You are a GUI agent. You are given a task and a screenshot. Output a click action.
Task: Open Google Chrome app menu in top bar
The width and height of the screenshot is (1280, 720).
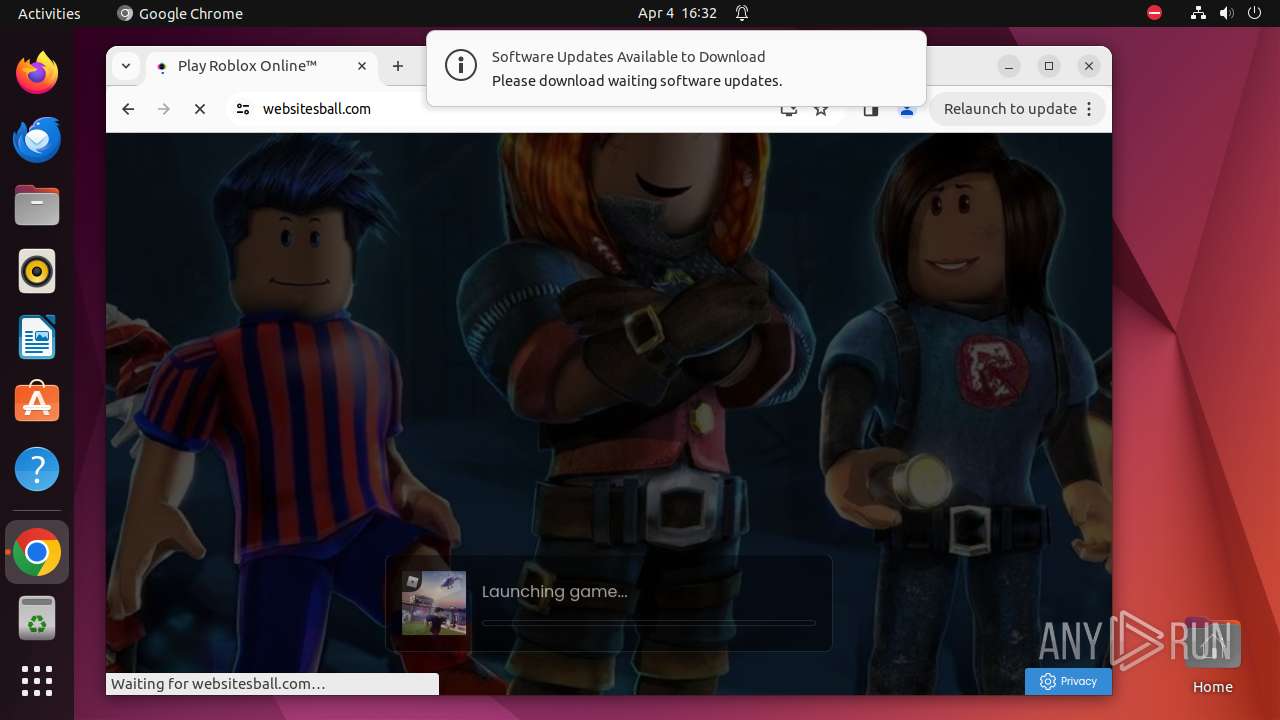pyautogui.click(x=180, y=13)
